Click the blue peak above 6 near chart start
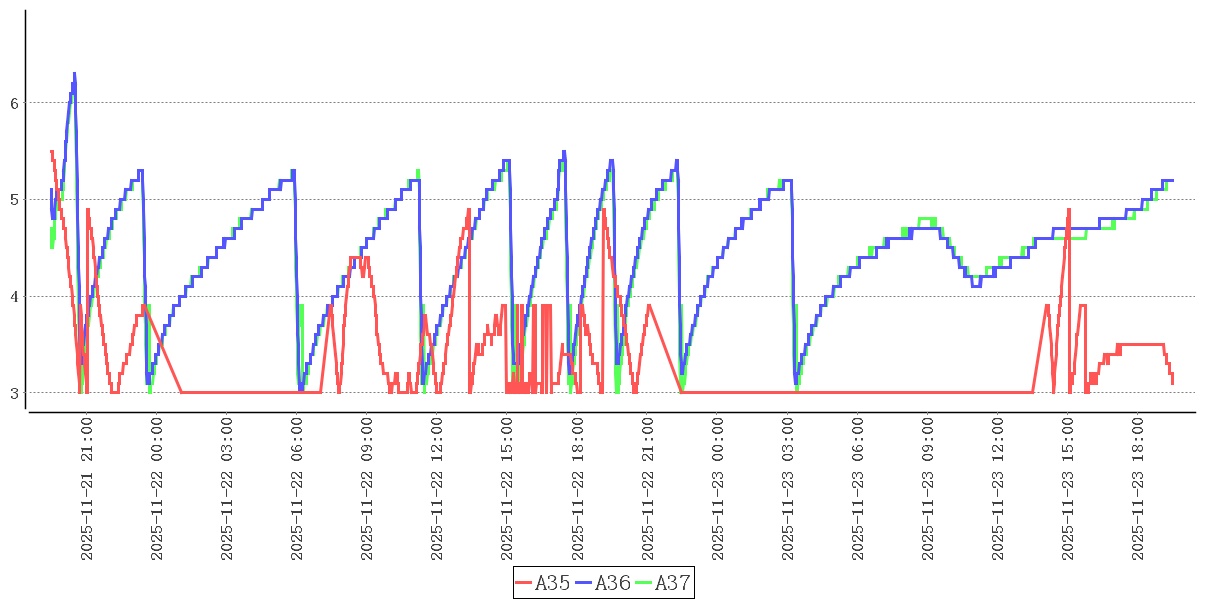 point(74,74)
